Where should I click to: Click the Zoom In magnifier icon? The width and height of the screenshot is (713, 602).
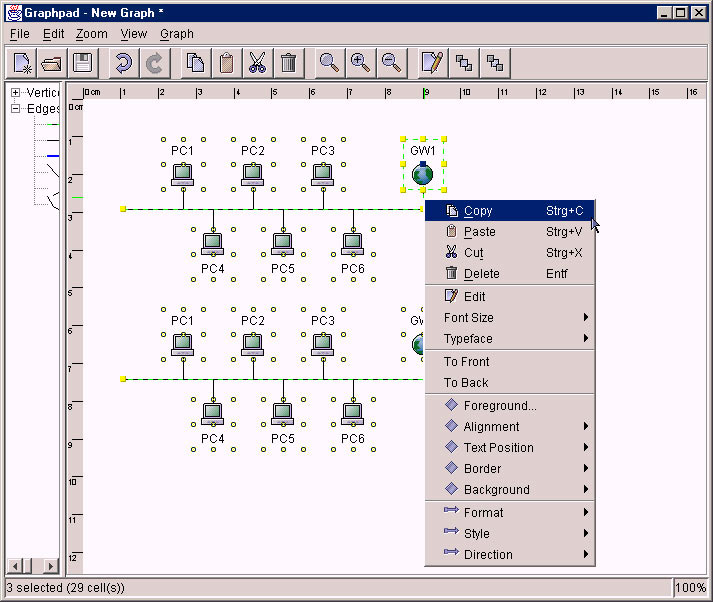coord(360,63)
